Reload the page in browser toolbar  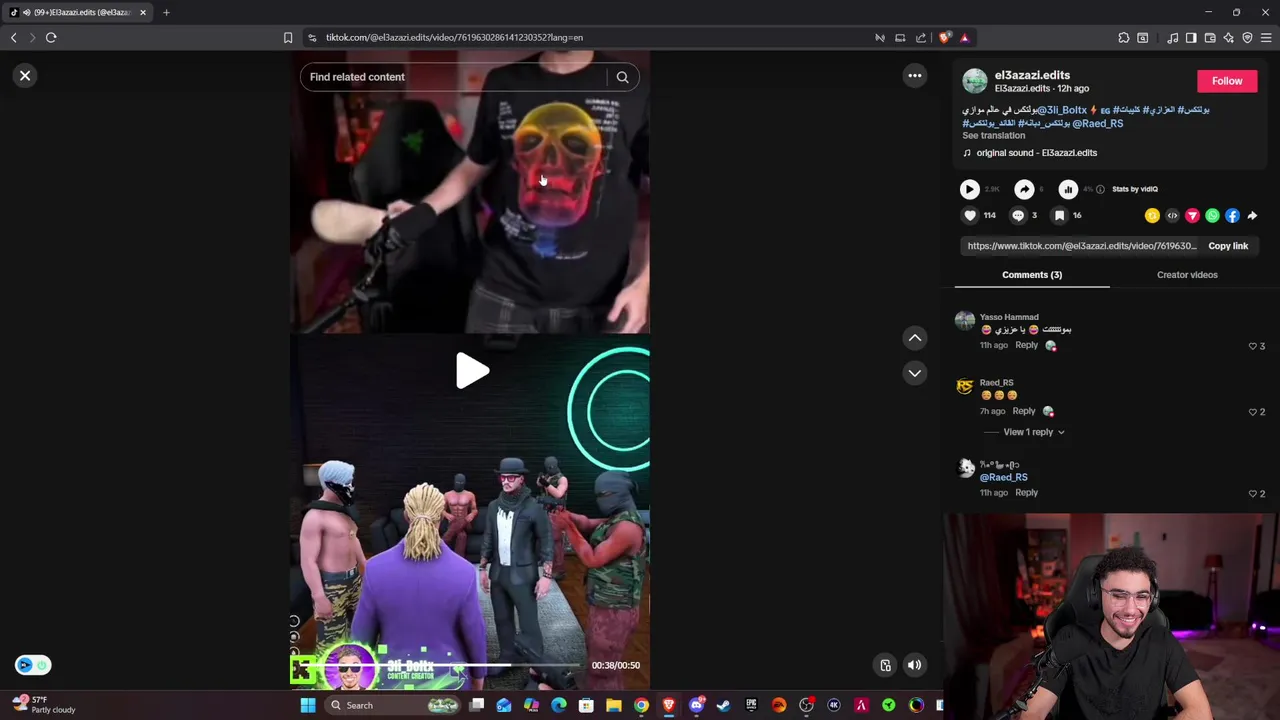(51, 38)
